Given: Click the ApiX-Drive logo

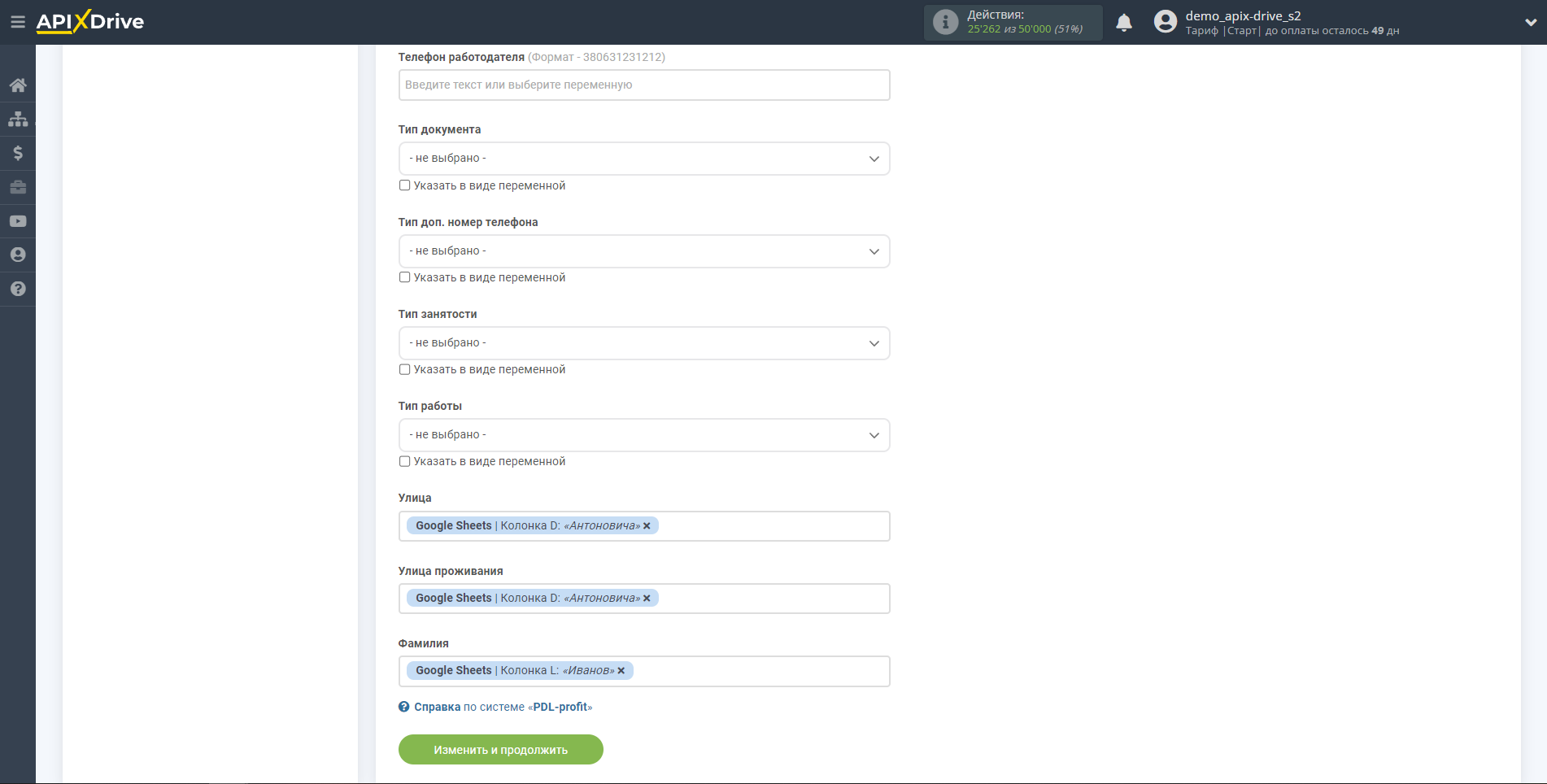Looking at the screenshot, I should pyautogui.click(x=90, y=22).
